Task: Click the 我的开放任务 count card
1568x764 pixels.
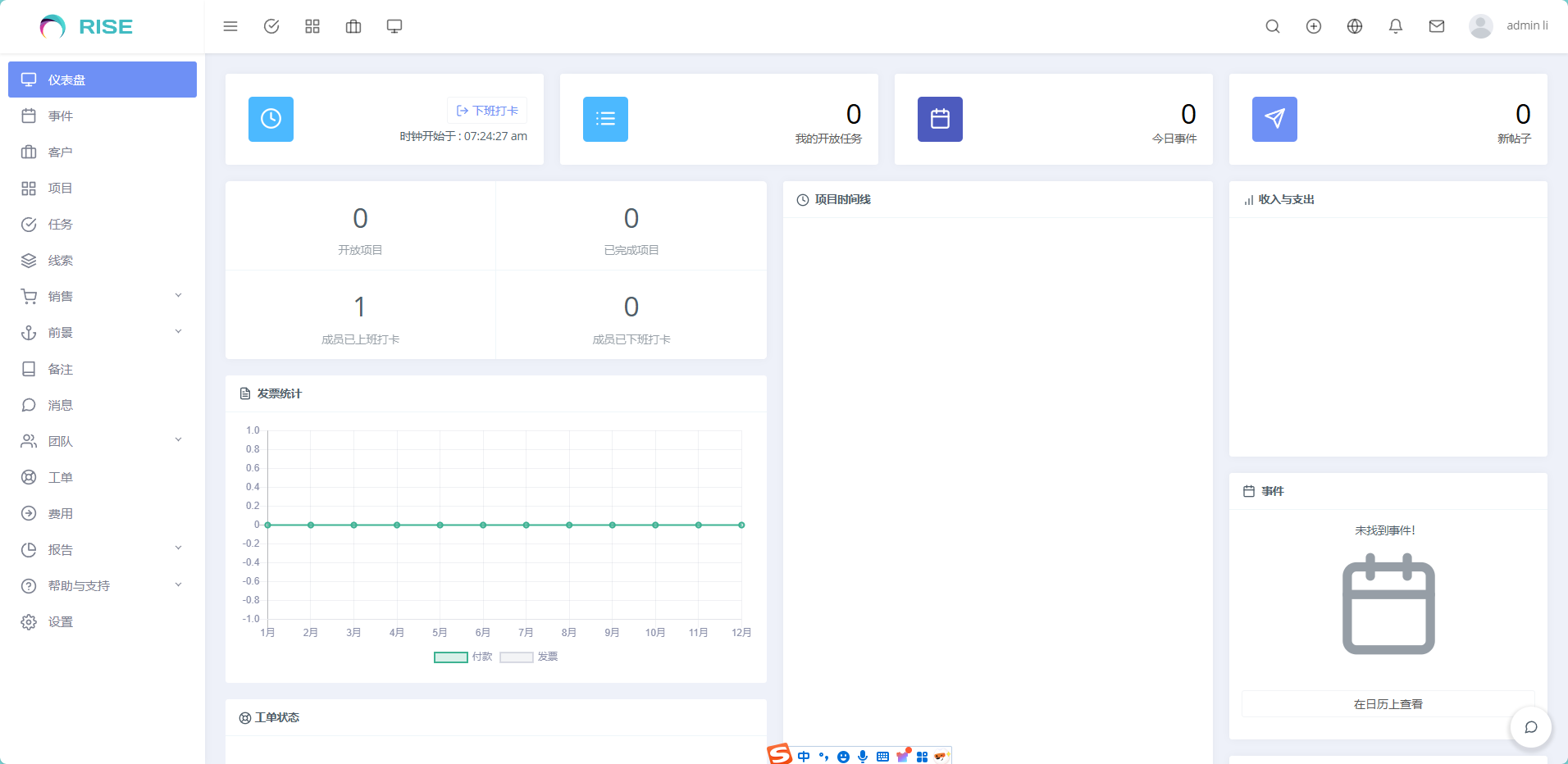Action: [x=718, y=120]
